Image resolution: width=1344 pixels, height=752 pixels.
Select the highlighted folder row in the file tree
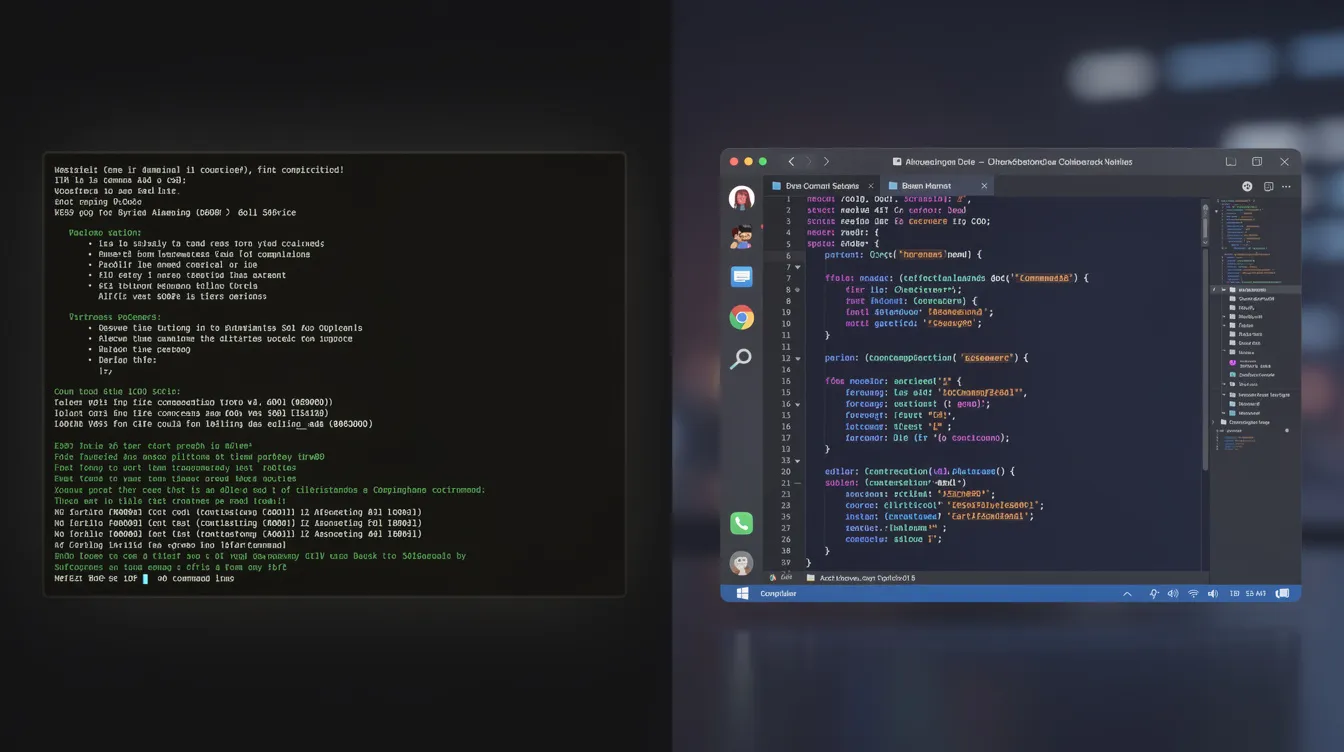pos(1256,290)
